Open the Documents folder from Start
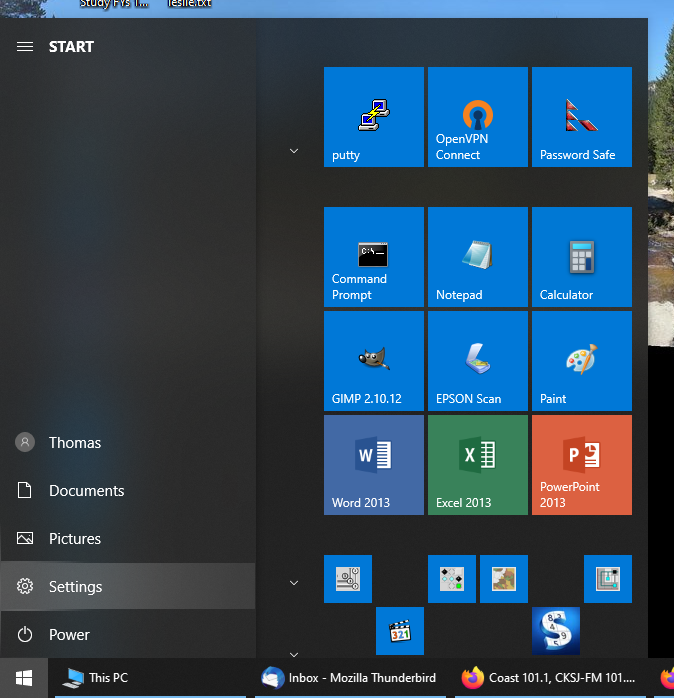 (128, 491)
